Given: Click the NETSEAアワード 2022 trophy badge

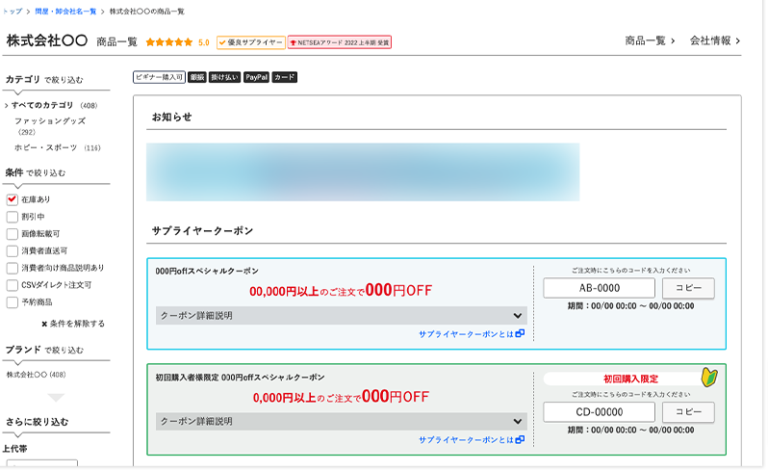Looking at the screenshot, I should click(339, 42).
